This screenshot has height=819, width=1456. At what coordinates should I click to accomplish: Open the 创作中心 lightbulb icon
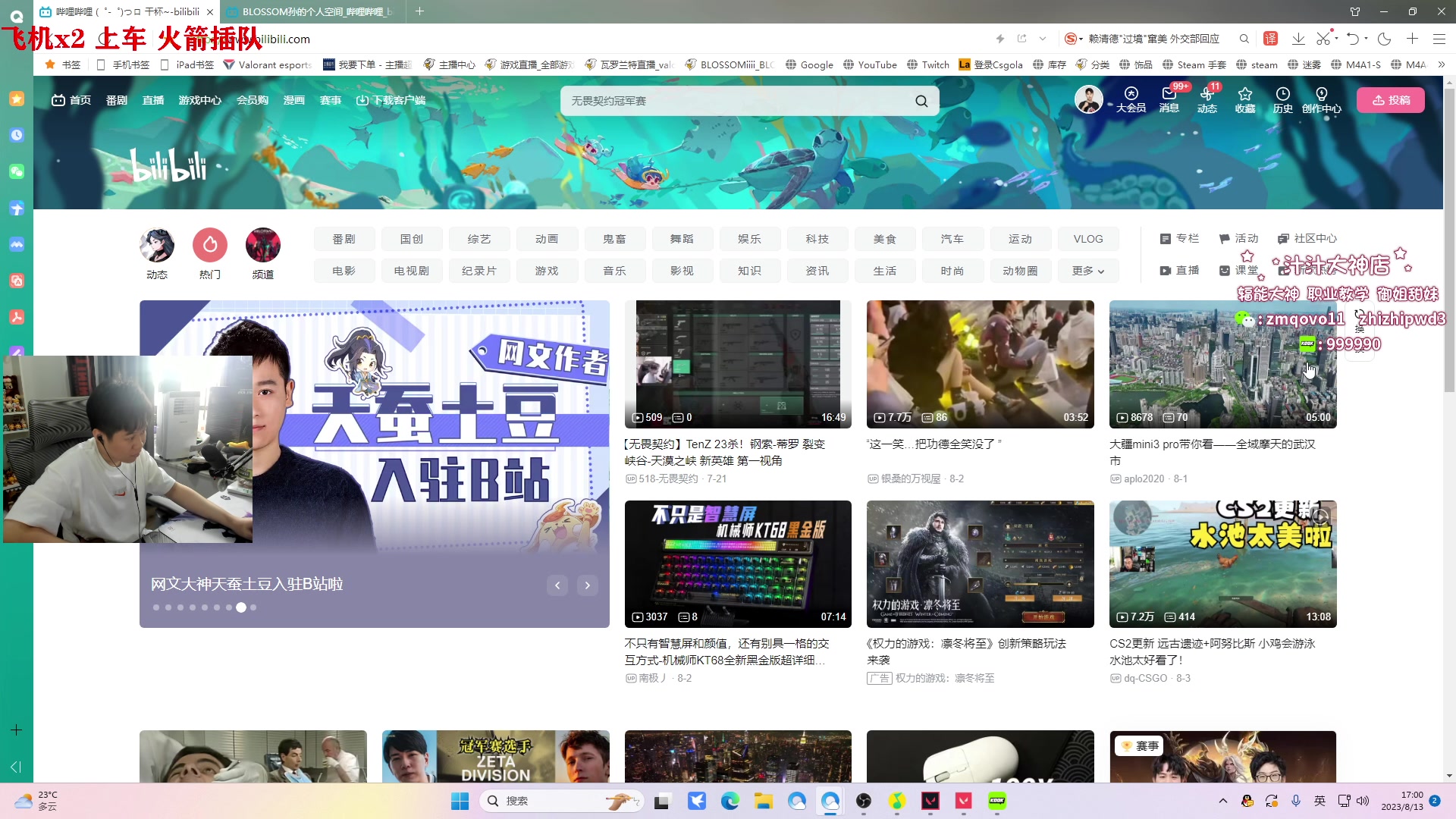pos(1321,99)
